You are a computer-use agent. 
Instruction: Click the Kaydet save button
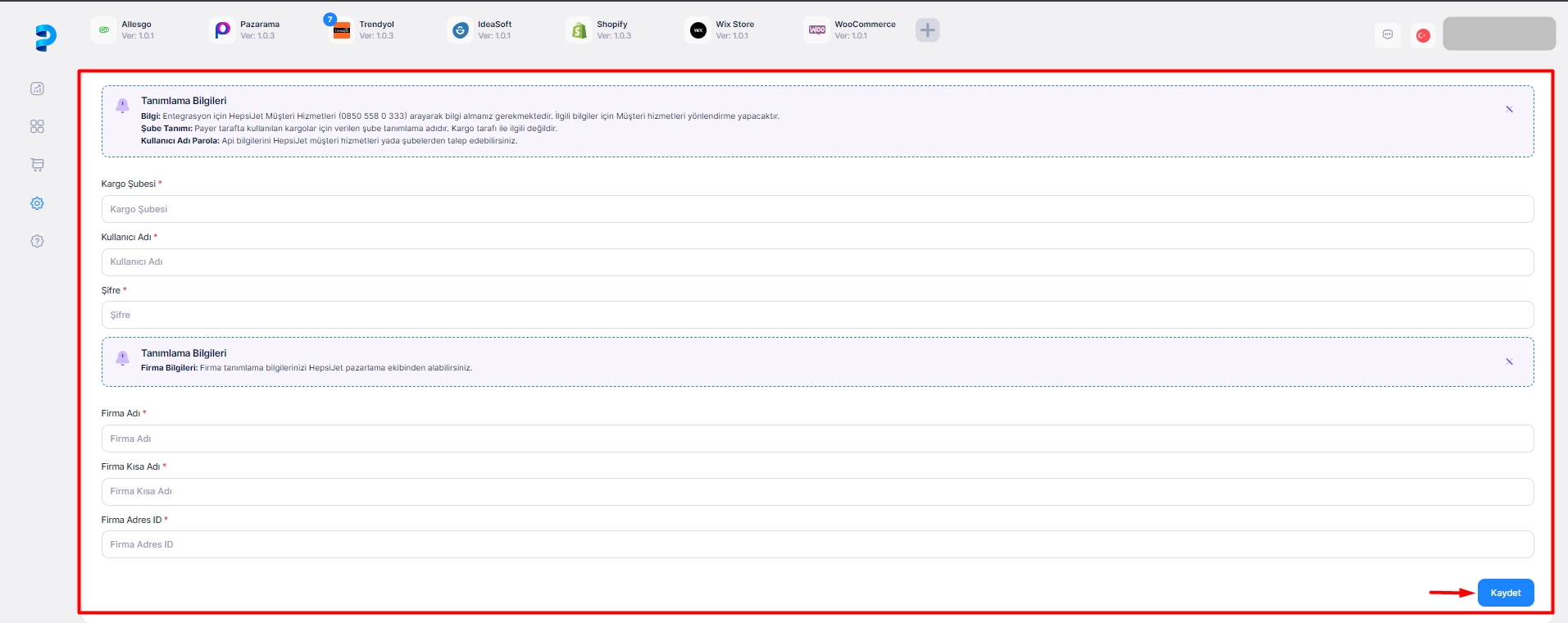pos(1505,593)
